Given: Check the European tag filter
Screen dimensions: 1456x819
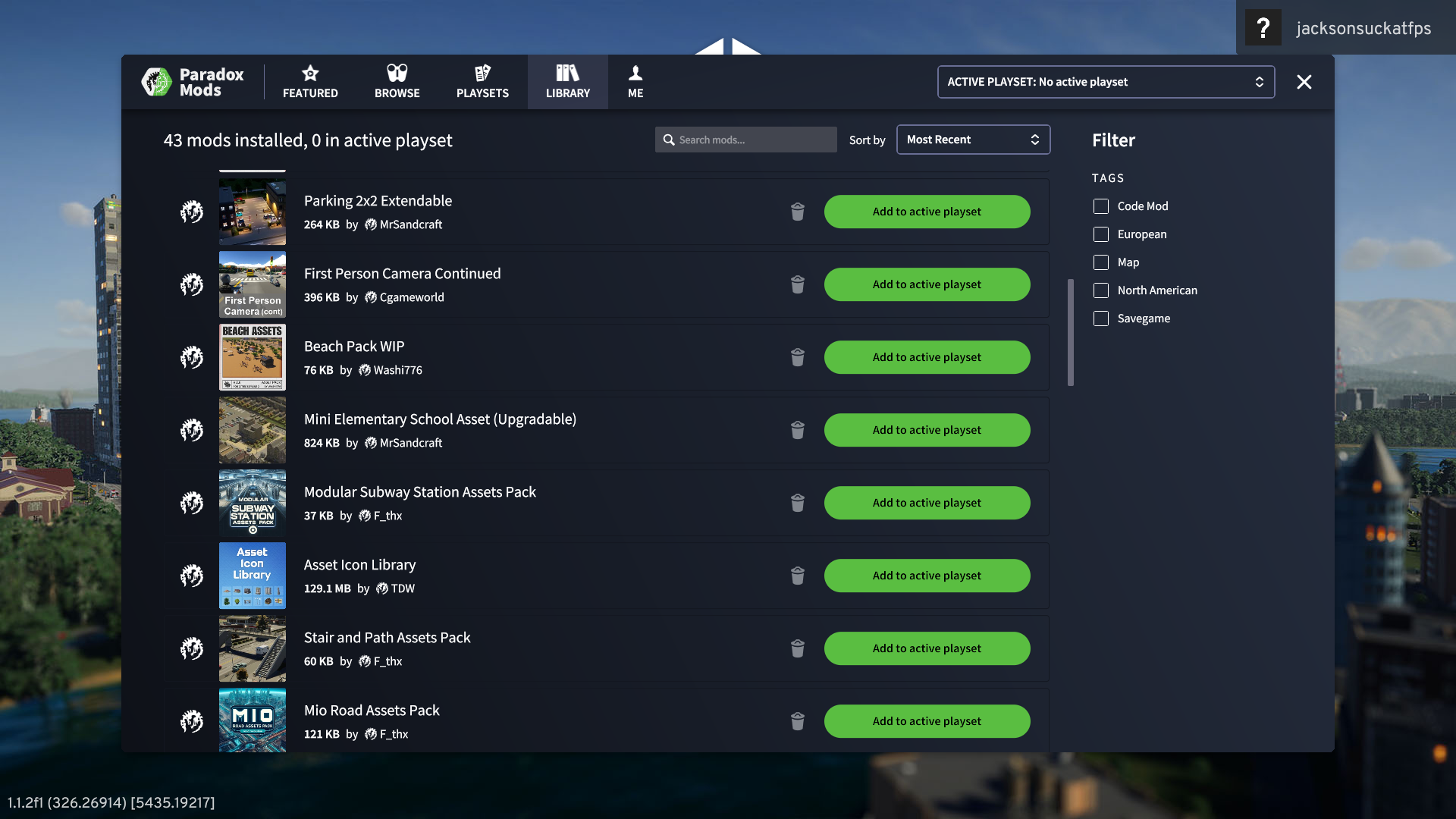Looking at the screenshot, I should click(x=1101, y=234).
